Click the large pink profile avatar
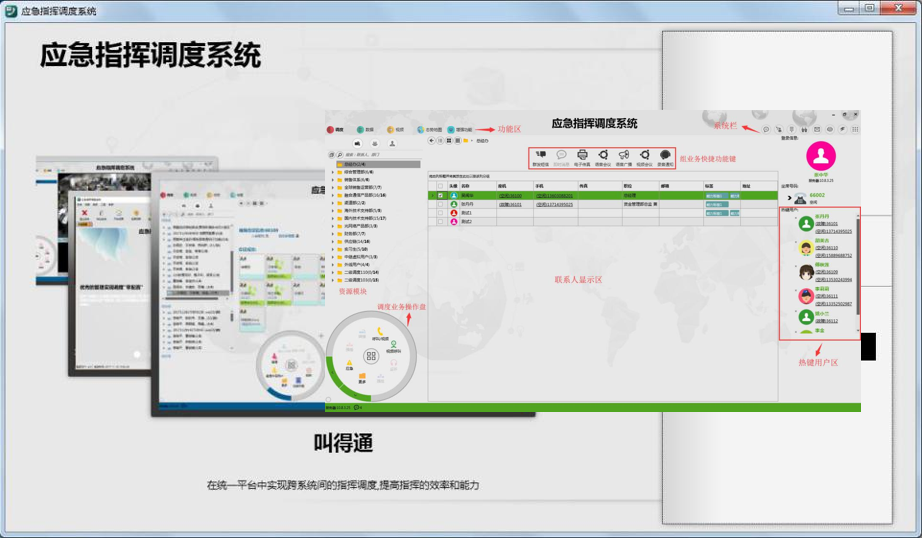924x539 pixels. tap(821, 155)
